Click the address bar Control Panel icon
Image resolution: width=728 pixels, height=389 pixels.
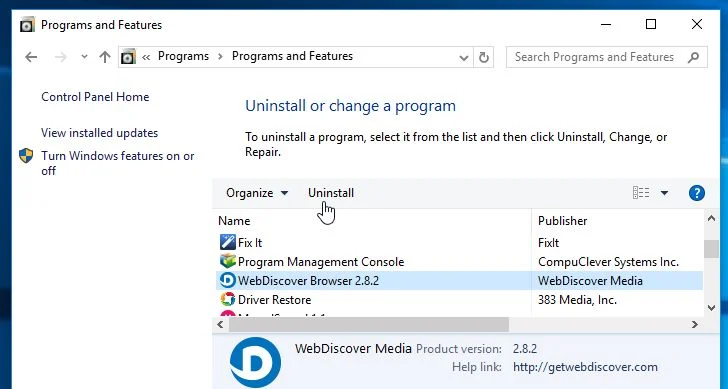(x=128, y=57)
